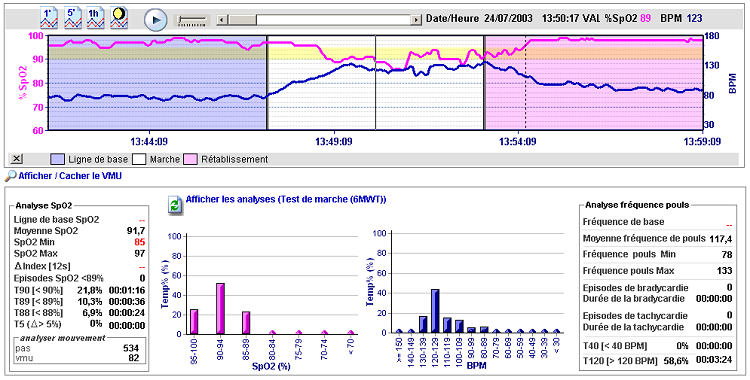Screen dimensions: 750x380
Task: Click the T90 [< 90%] row label
Action: pyautogui.click(x=38, y=291)
